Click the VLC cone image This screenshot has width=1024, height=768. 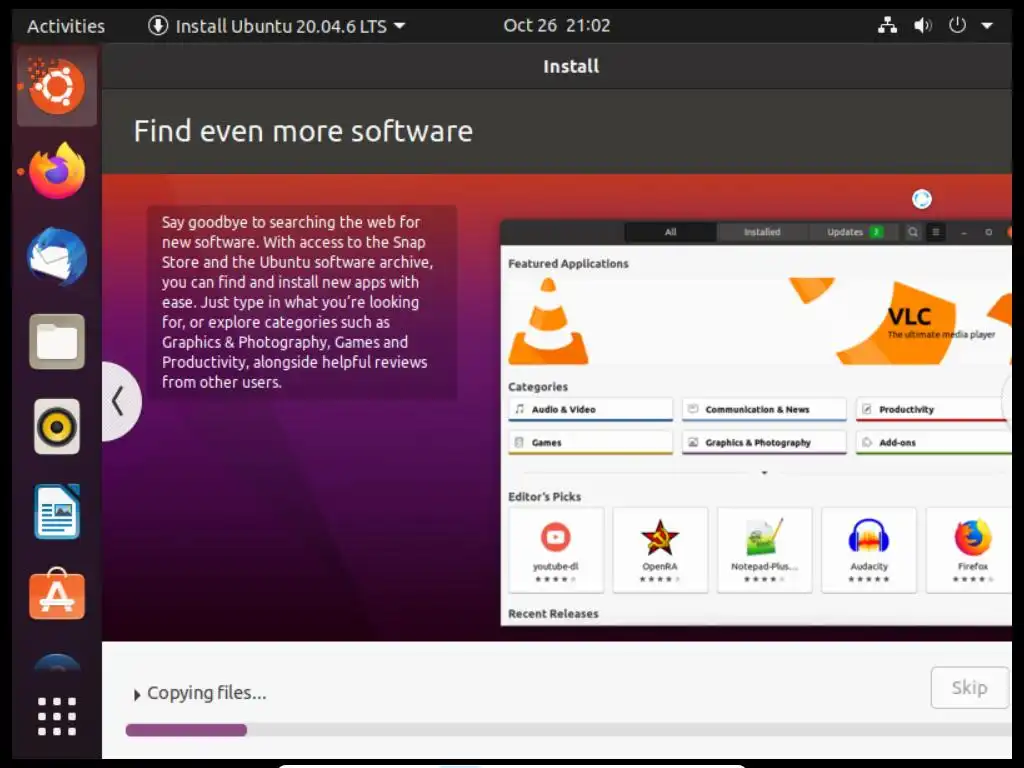[549, 321]
